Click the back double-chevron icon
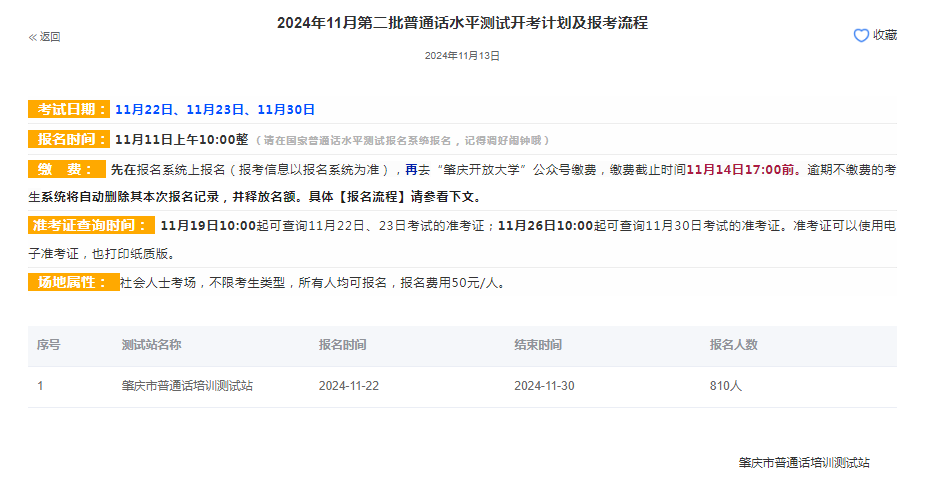 click(33, 37)
